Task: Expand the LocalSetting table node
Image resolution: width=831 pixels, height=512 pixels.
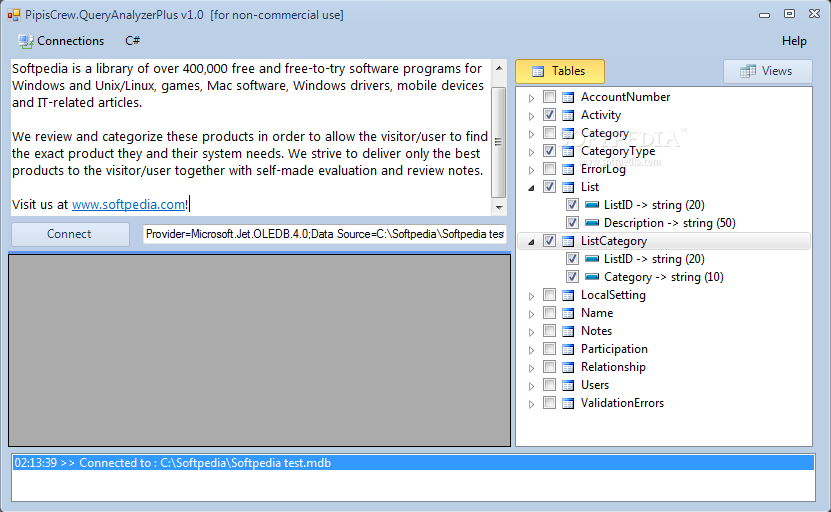Action: click(x=531, y=296)
